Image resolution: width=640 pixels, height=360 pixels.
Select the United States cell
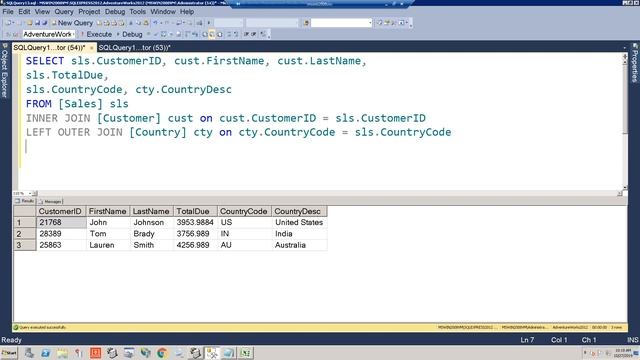(x=299, y=222)
